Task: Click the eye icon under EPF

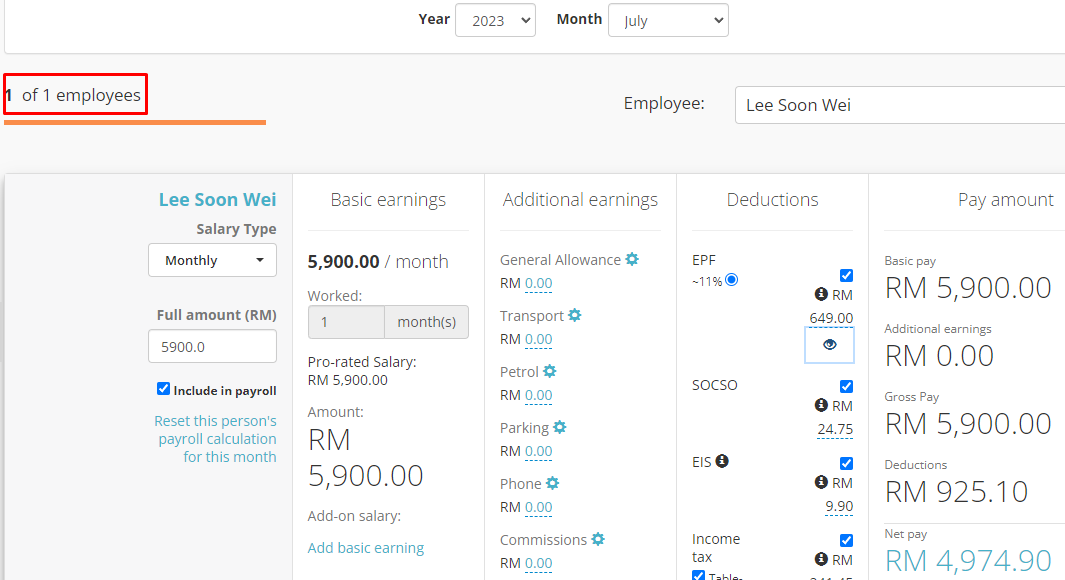Action: [829, 344]
